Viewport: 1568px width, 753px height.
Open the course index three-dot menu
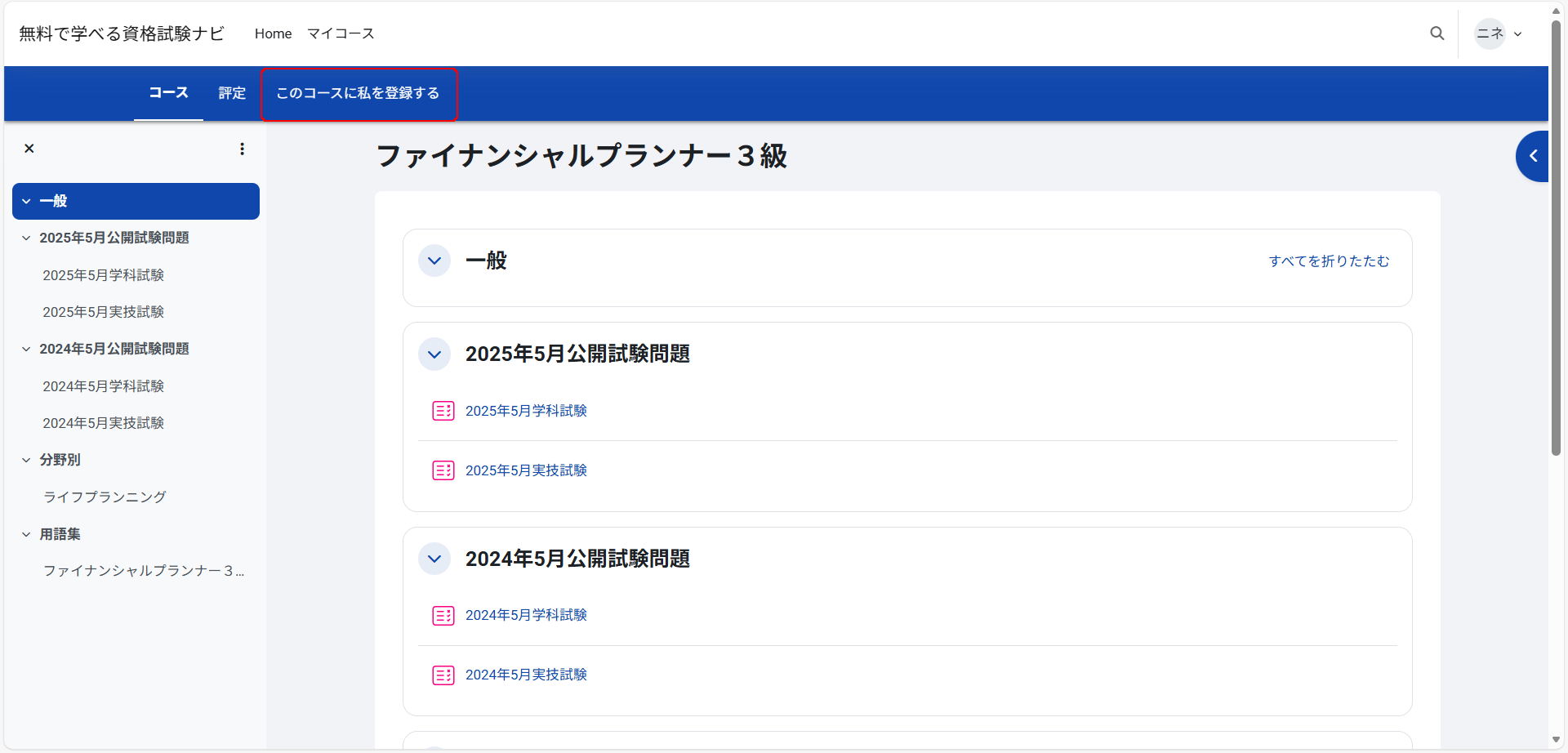click(x=242, y=149)
